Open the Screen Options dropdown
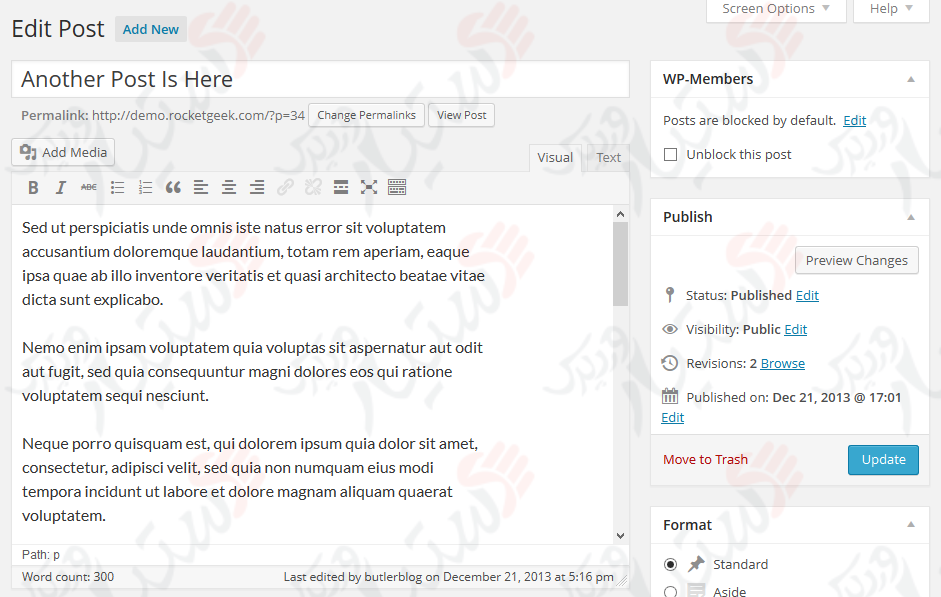Image resolution: width=941 pixels, height=597 pixels. click(x=775, y=9)
